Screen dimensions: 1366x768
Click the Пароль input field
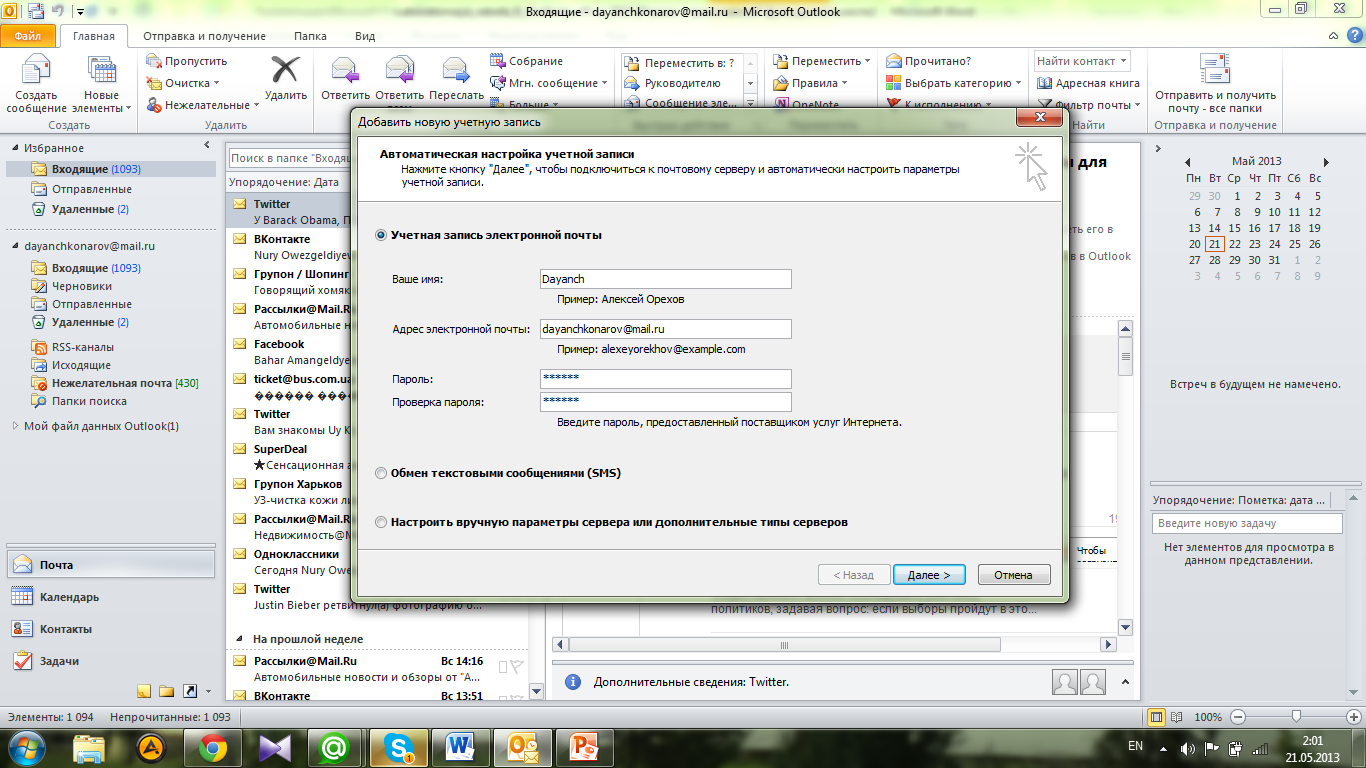(x=665, y=379)
